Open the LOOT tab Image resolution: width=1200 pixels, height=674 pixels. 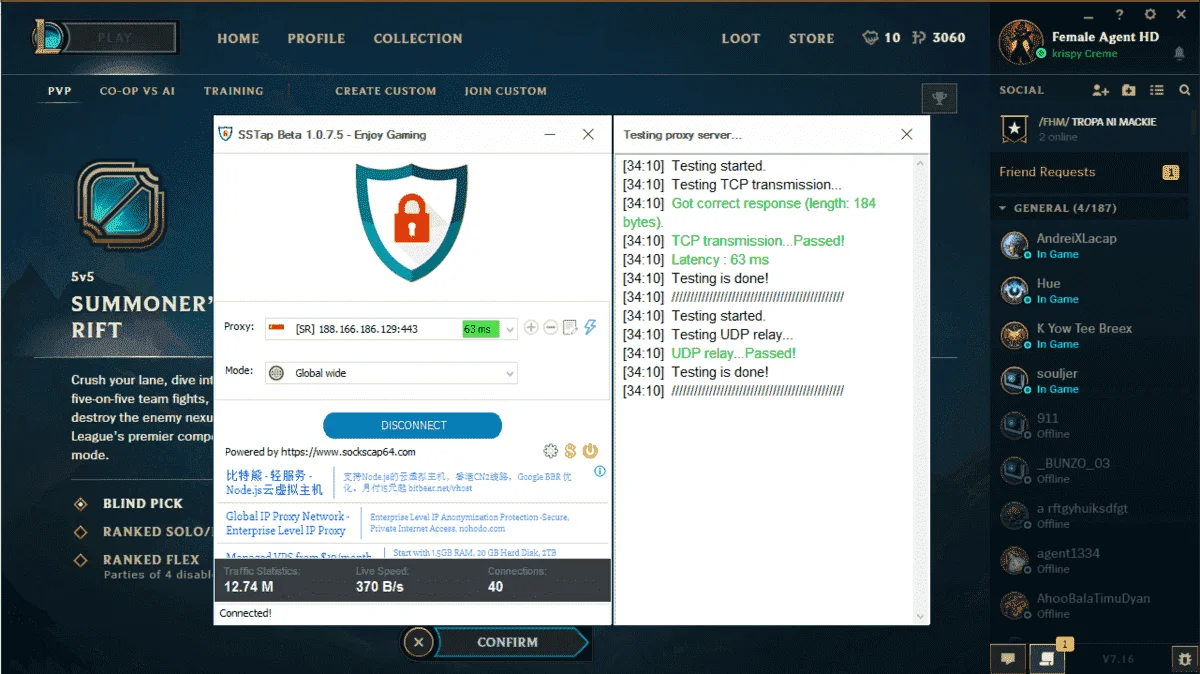(x=741, y=38)
